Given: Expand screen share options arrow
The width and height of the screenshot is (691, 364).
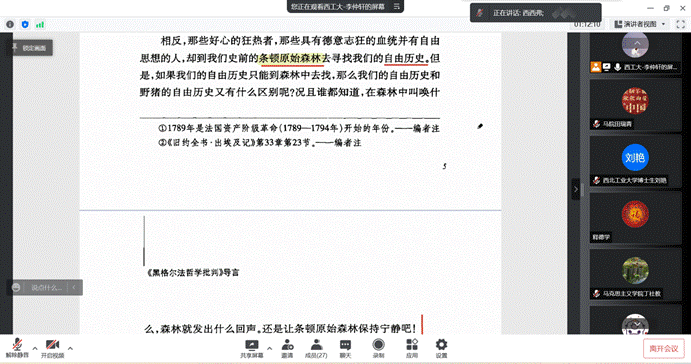Looking at the screenshot, I should pyautogui.click(x=269, y=348).
